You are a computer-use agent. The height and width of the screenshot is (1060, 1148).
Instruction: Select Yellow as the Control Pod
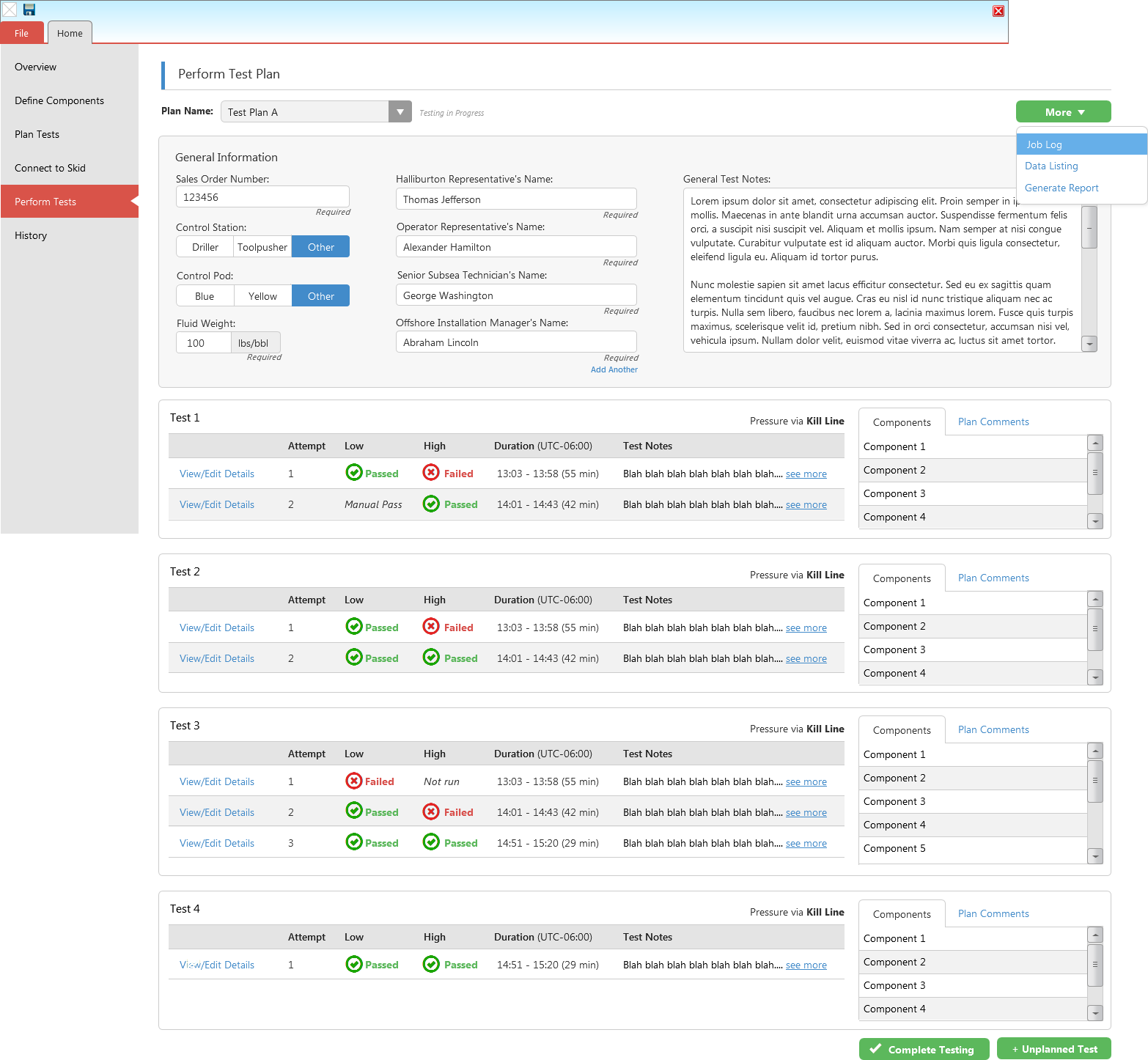[262, 296]
